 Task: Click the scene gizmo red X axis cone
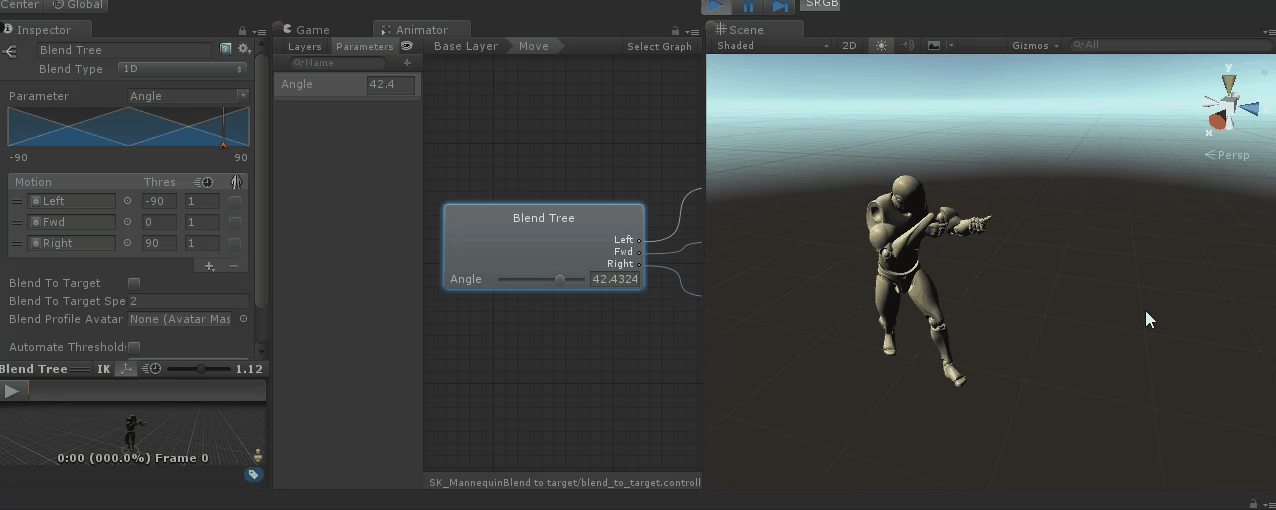1215,122
